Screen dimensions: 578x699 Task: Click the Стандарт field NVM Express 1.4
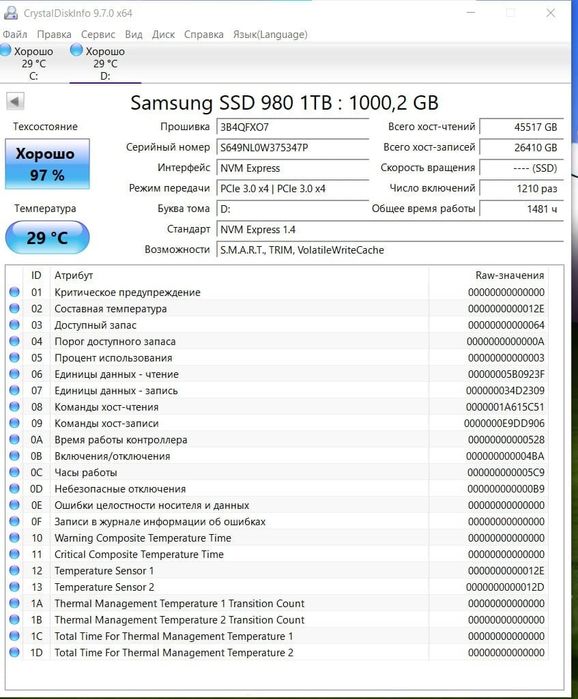coord(390,230)
